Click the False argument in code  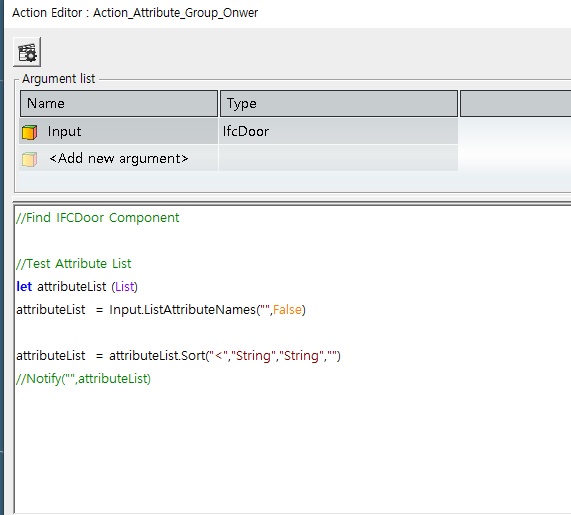coord(287,310)
